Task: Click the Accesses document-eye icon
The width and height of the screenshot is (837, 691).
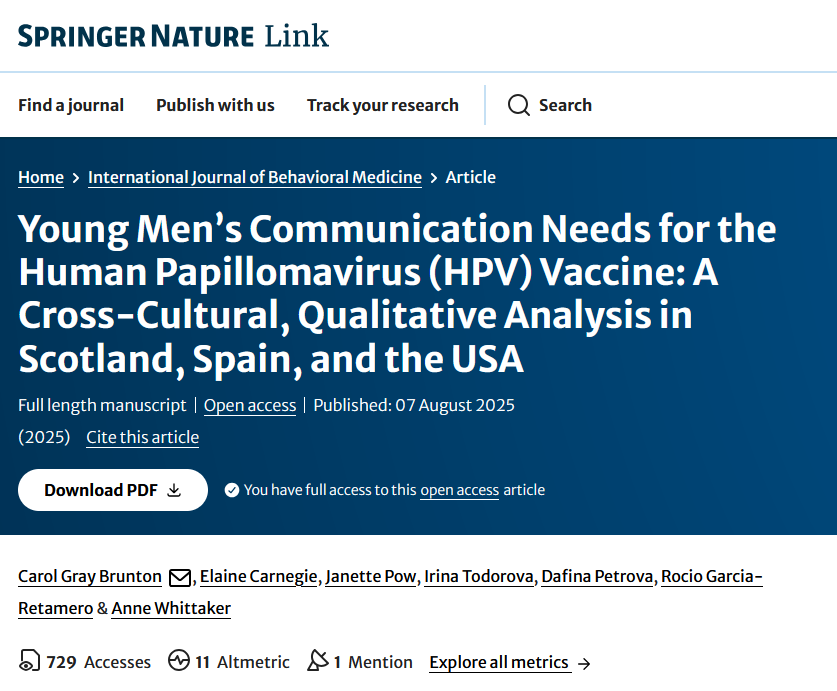Action: (30, 662)
